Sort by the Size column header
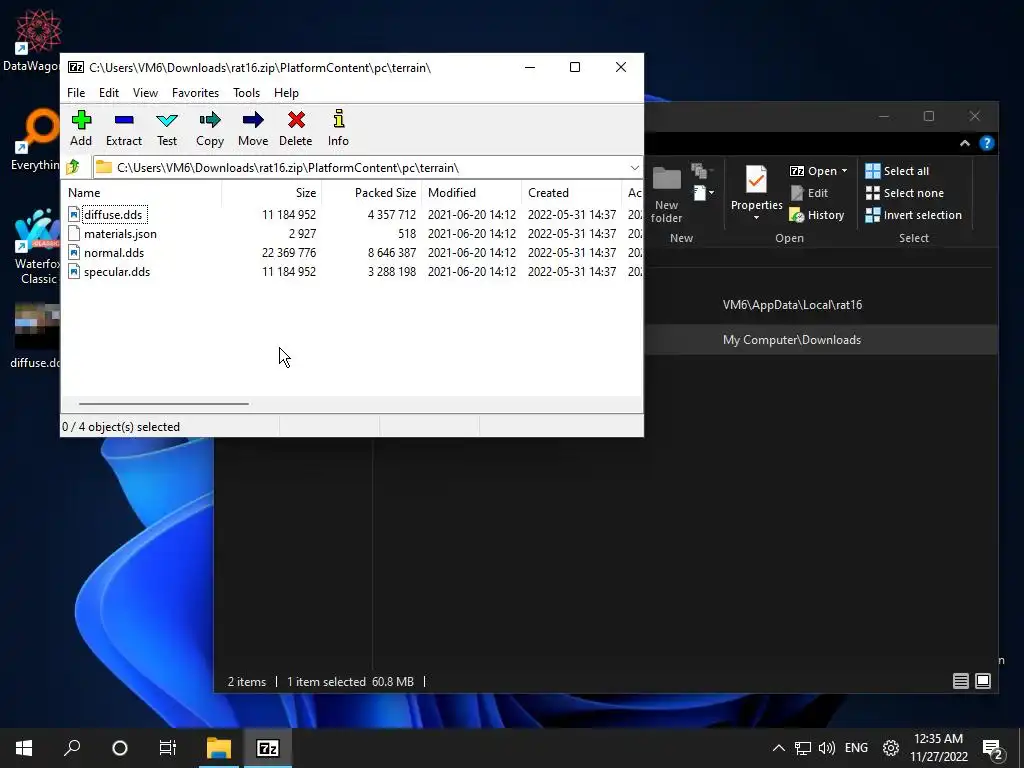 click(272, 193)
